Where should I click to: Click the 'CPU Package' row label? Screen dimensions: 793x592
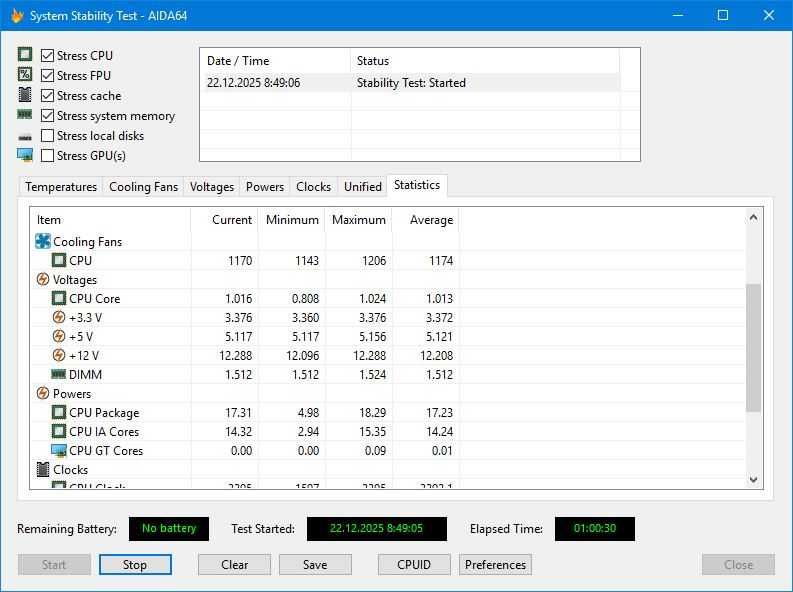104,413
